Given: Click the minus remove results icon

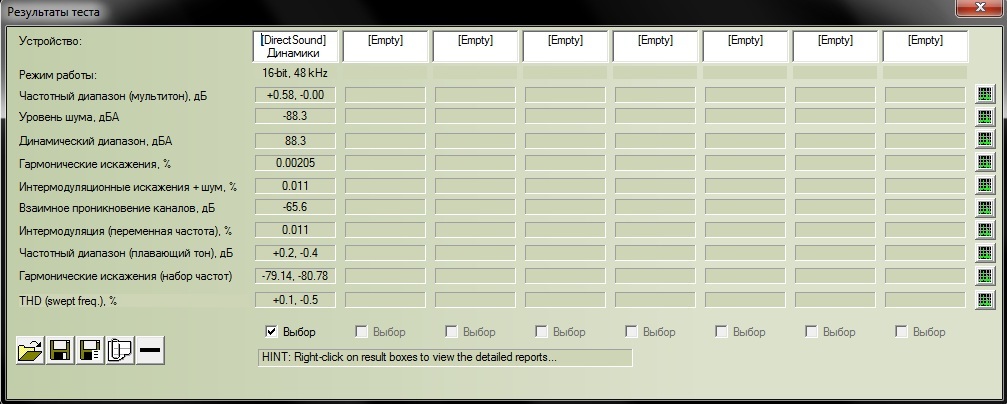Looking at the screenshot, I should click(x=151, y=351).
